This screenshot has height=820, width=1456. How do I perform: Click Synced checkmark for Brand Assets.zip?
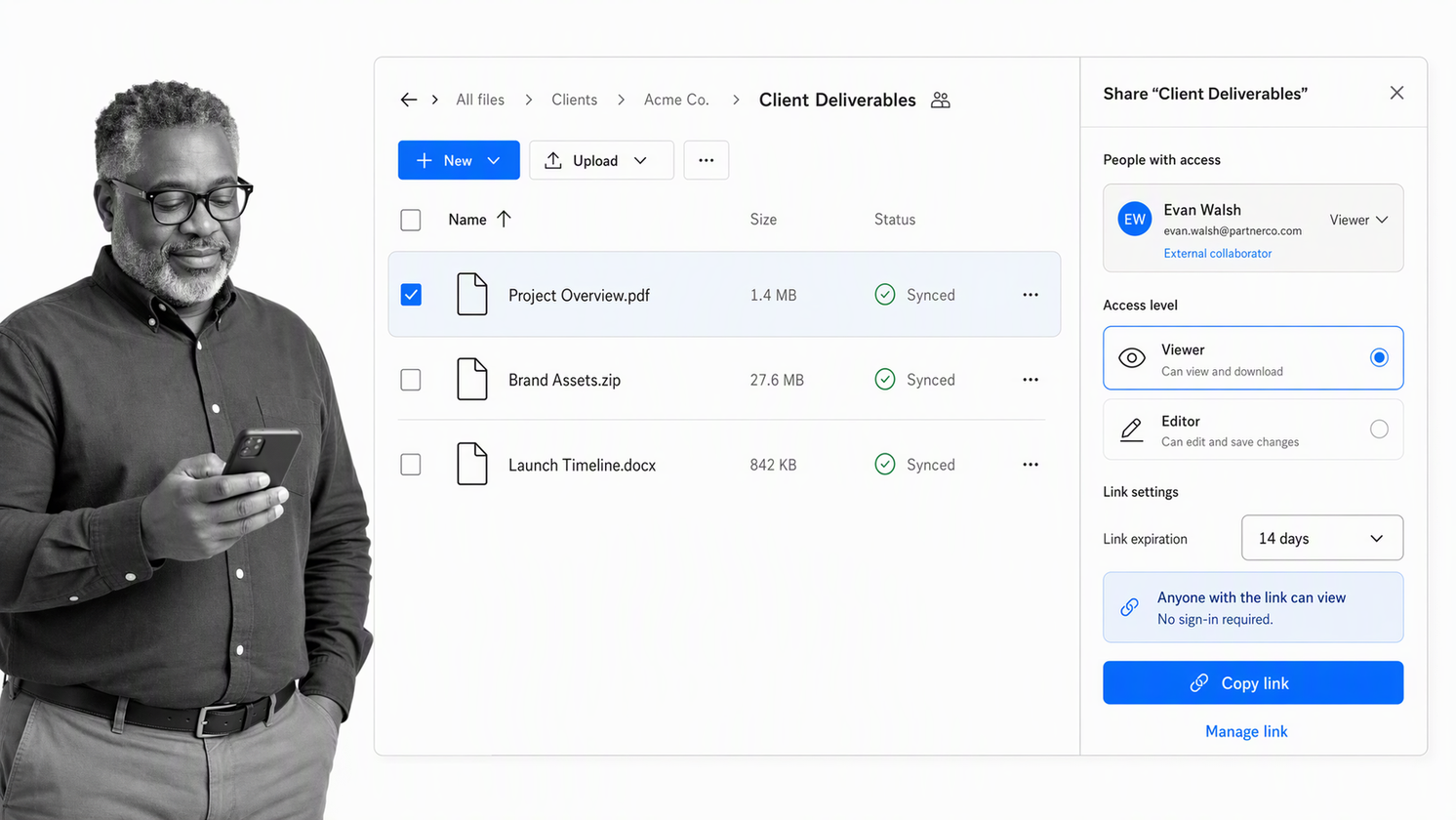point(885,380)
